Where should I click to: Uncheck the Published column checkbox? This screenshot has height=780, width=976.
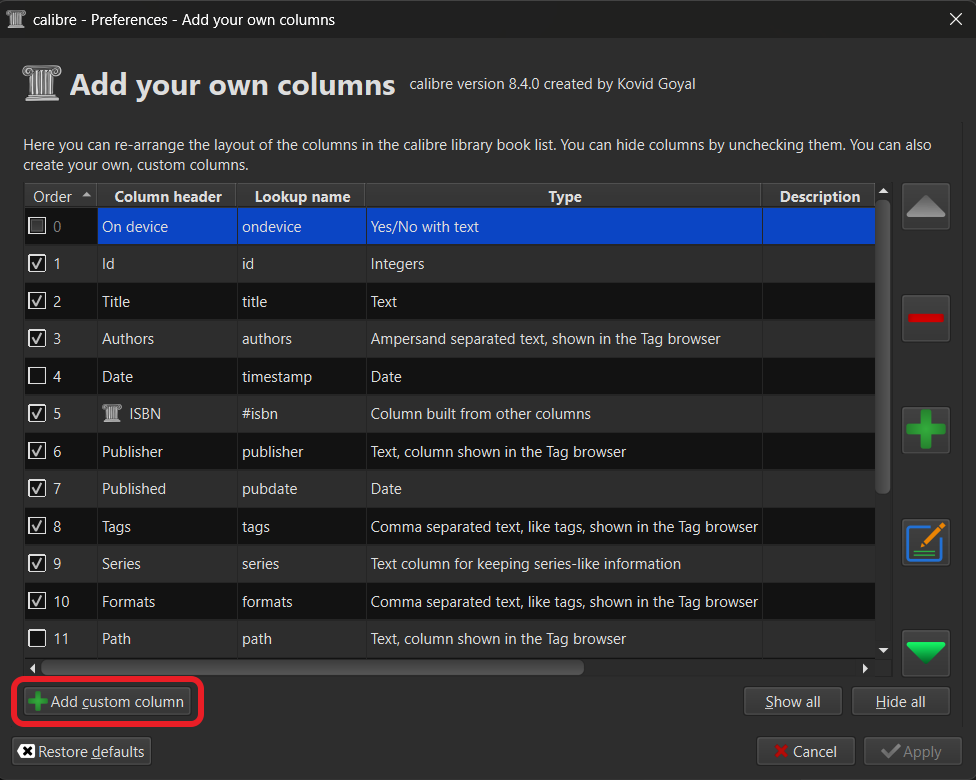point(37,488)
